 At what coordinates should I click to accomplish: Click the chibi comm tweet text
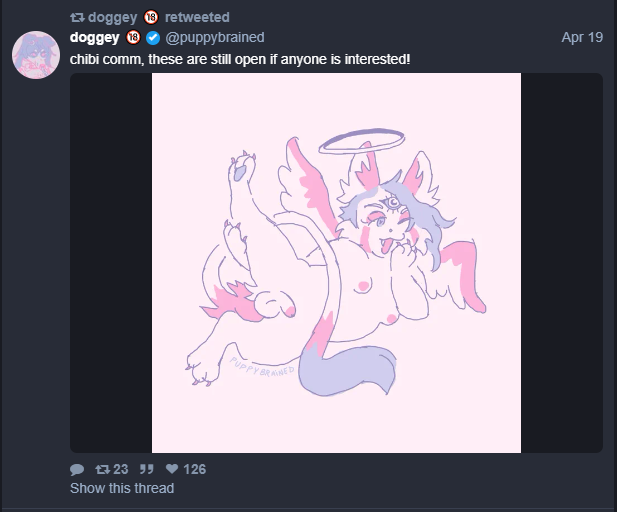tap(240, 59)
